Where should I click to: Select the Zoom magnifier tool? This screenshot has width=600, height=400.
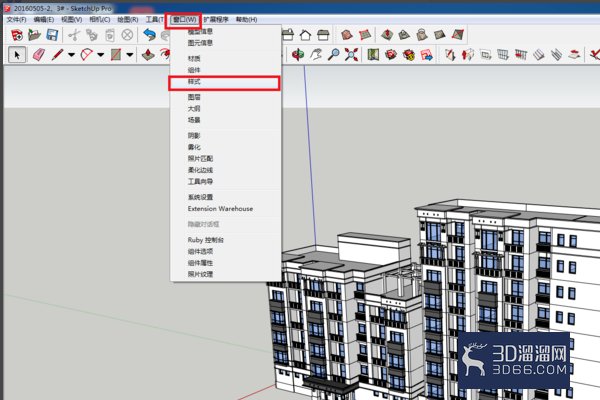pyautogui.click(x=334, y=55)
